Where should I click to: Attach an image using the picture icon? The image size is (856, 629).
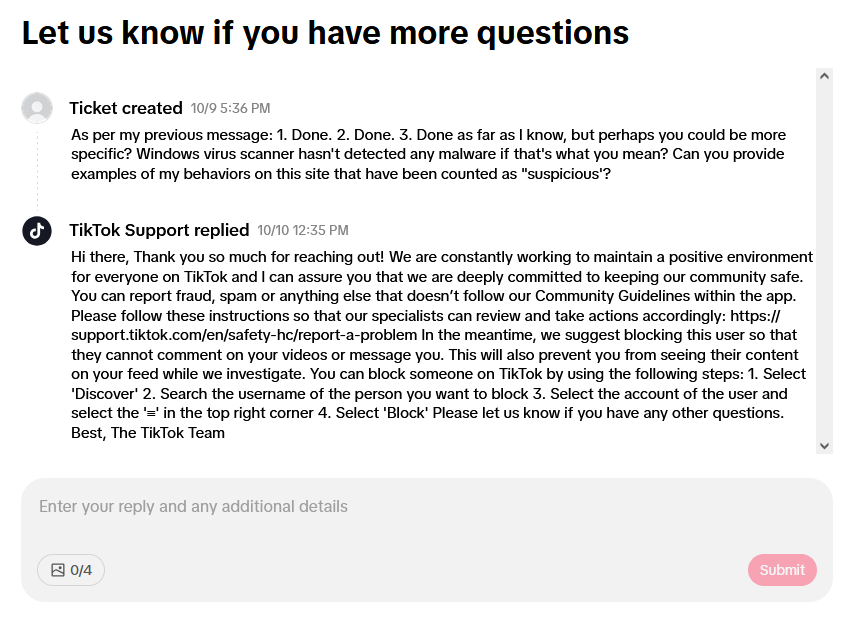point(58,570)
